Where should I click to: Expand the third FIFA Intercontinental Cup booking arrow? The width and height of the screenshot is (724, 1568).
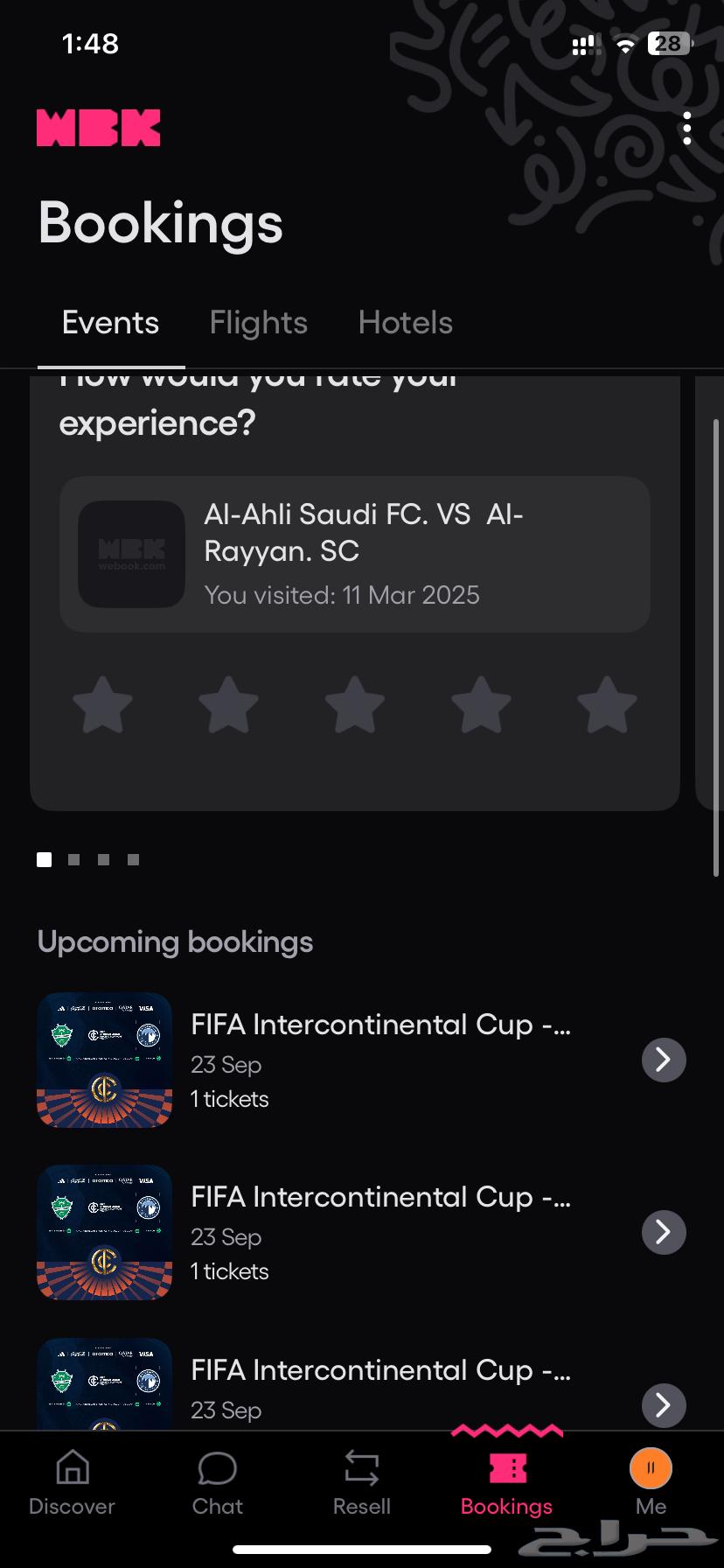click(664, 1404)
